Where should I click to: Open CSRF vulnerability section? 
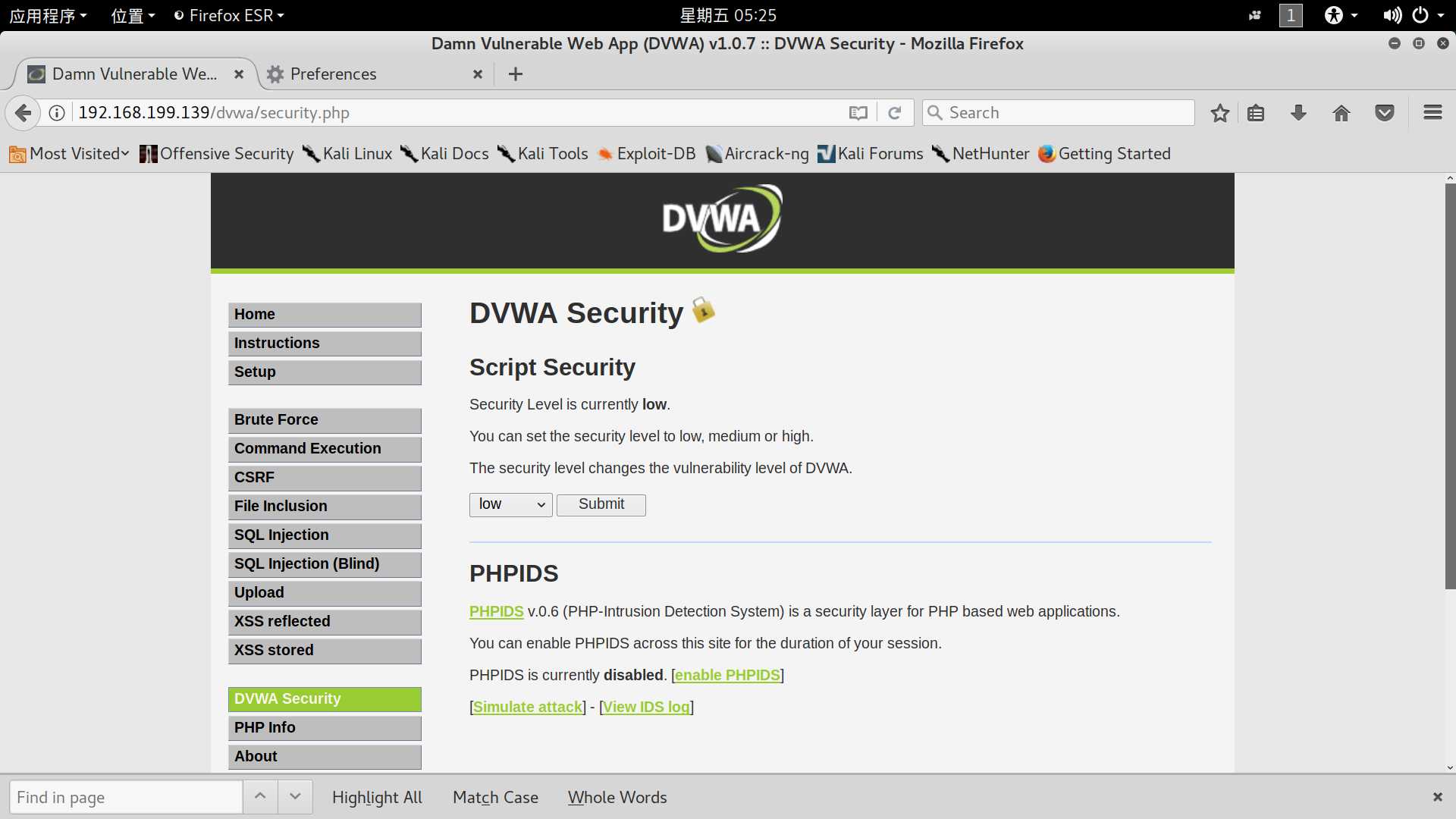(255, 476)
